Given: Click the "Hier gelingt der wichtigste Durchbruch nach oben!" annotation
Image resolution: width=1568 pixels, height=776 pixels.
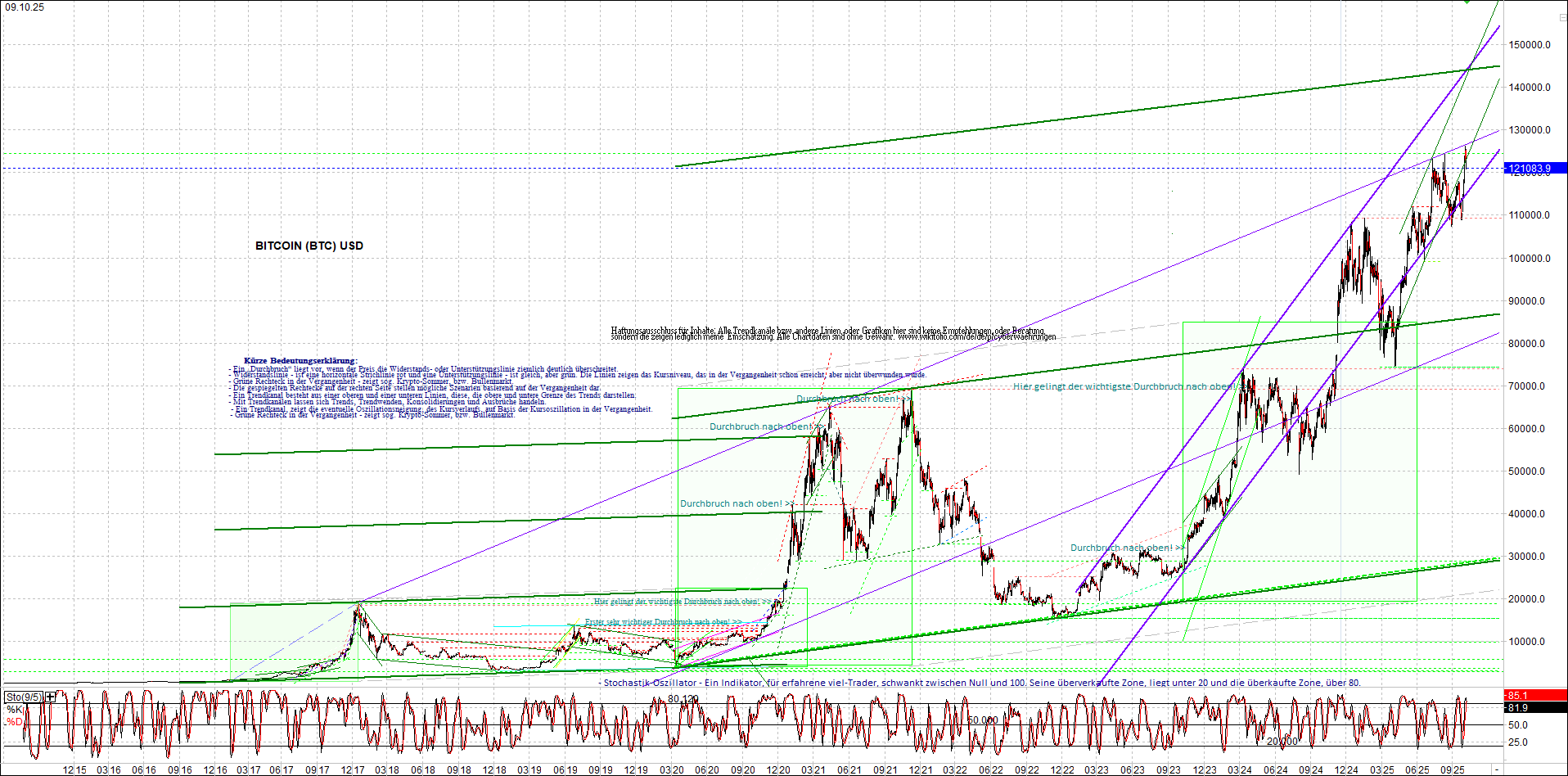Looking at the screenshot, I should coord(1123,384).
